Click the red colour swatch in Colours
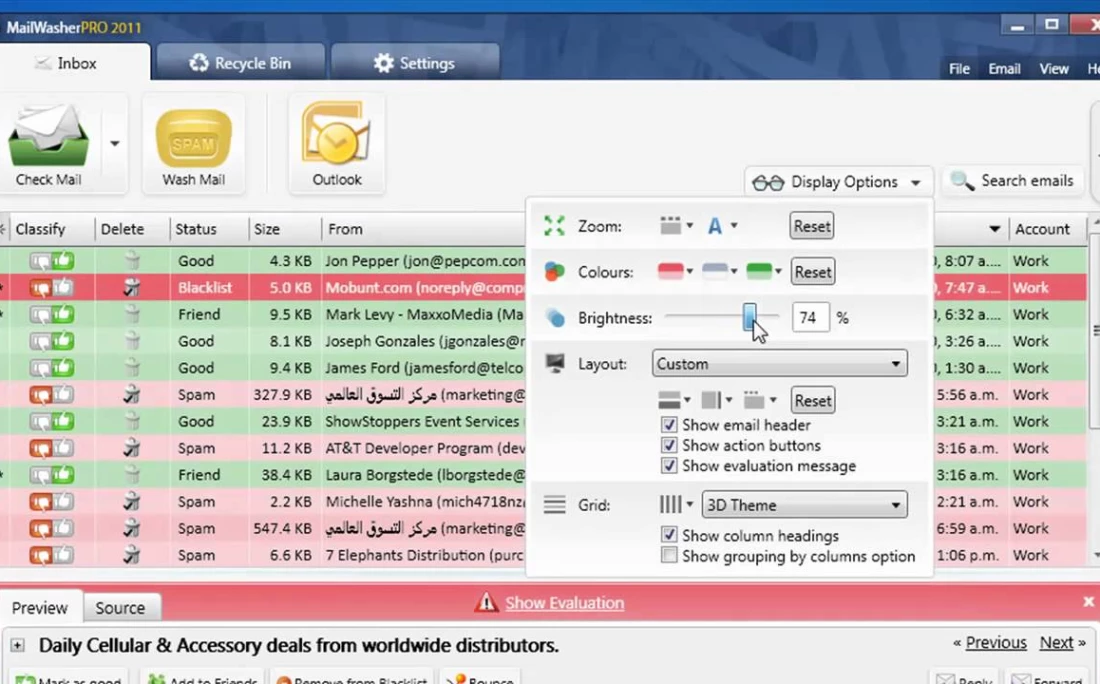The height and width of the screenshot is (684, 1100). pyautogui.click(x=670, y=271)
